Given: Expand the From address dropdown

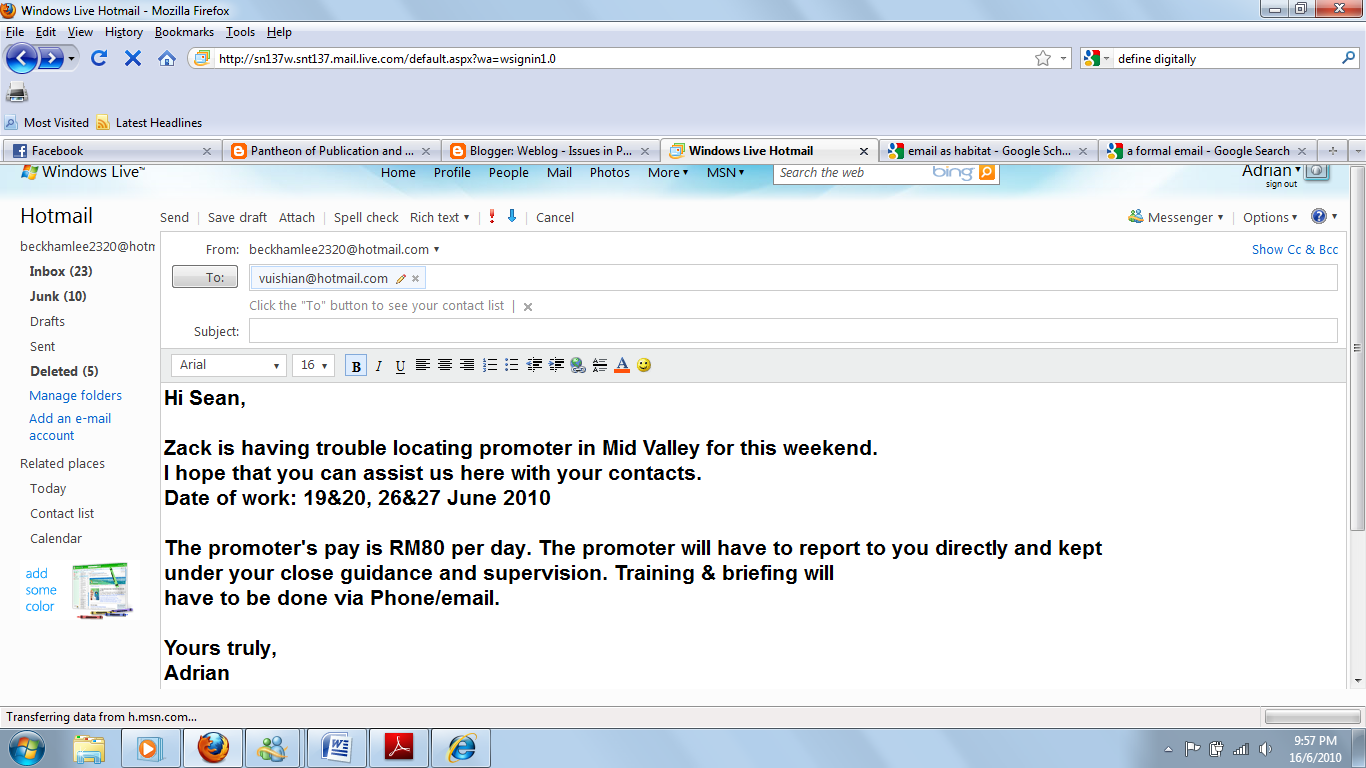Looking at the screenshot, I should [344, 249].
